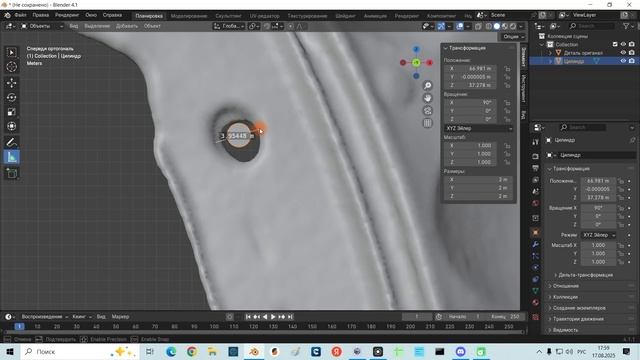The height and width of the screenshot is (360, 640).
Task: Activate the Annotate tool
Action: tap(11, 142)
